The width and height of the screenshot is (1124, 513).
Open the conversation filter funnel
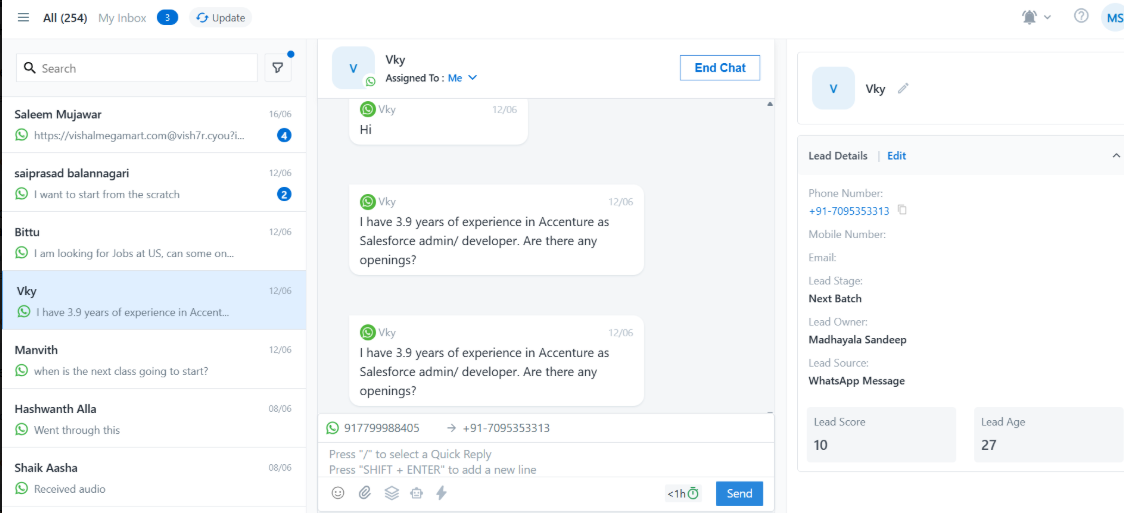[278, 68]
